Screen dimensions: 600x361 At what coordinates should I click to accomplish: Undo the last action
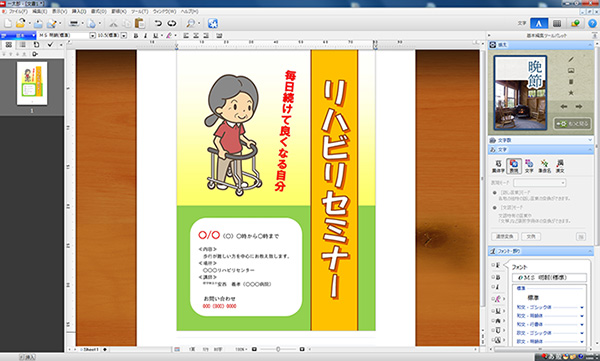tap(158, 23)
